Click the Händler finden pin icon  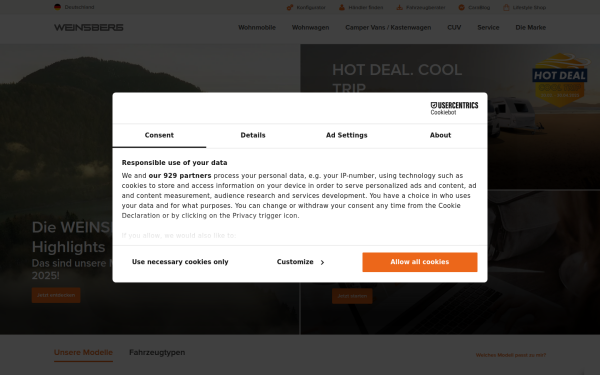(342, 7)
